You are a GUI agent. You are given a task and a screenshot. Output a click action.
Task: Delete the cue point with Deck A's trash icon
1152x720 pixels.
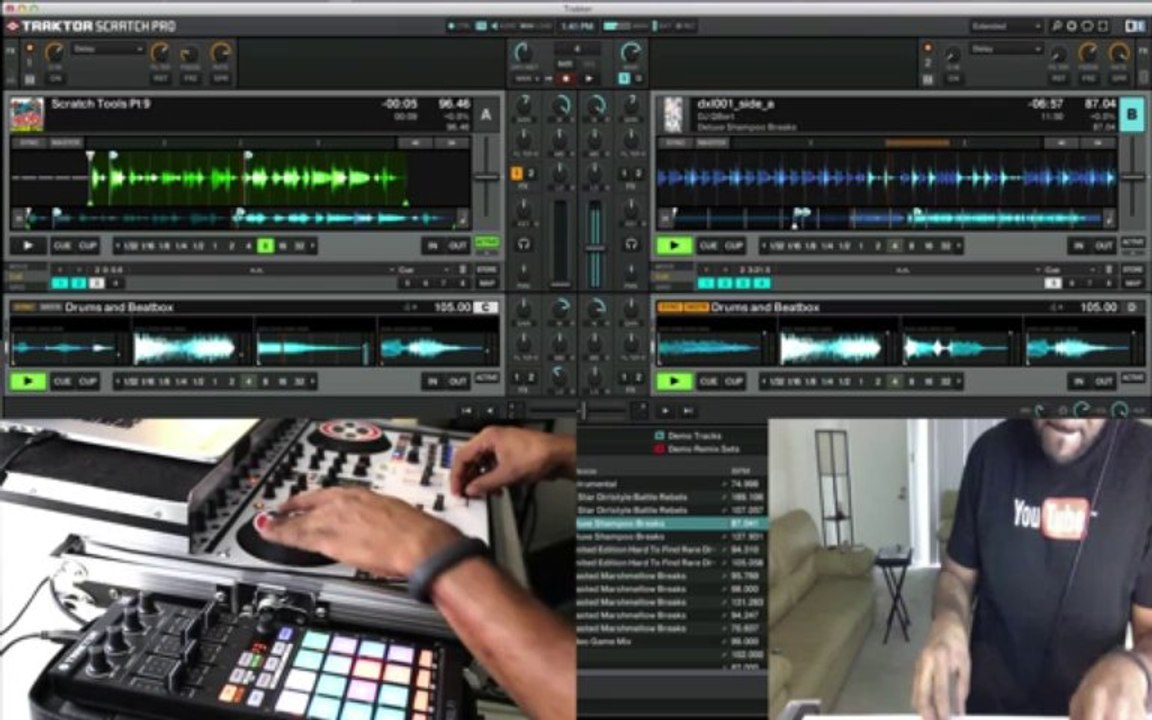point(463,270)
